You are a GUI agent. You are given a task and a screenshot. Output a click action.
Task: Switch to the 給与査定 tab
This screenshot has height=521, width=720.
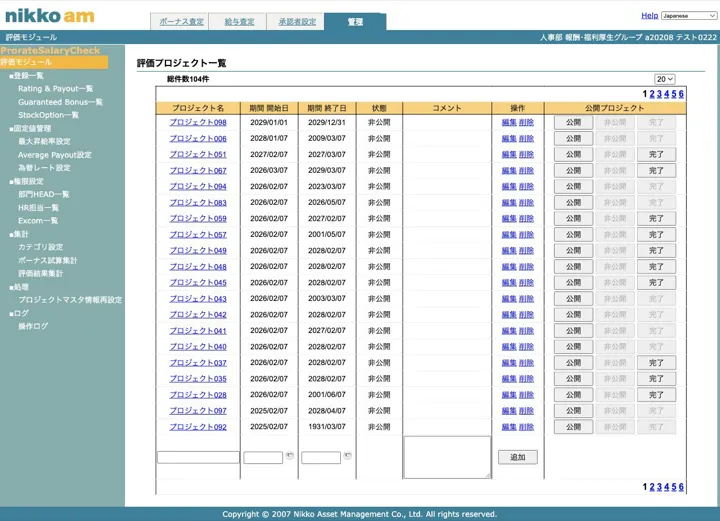click(x=239, y=22)
